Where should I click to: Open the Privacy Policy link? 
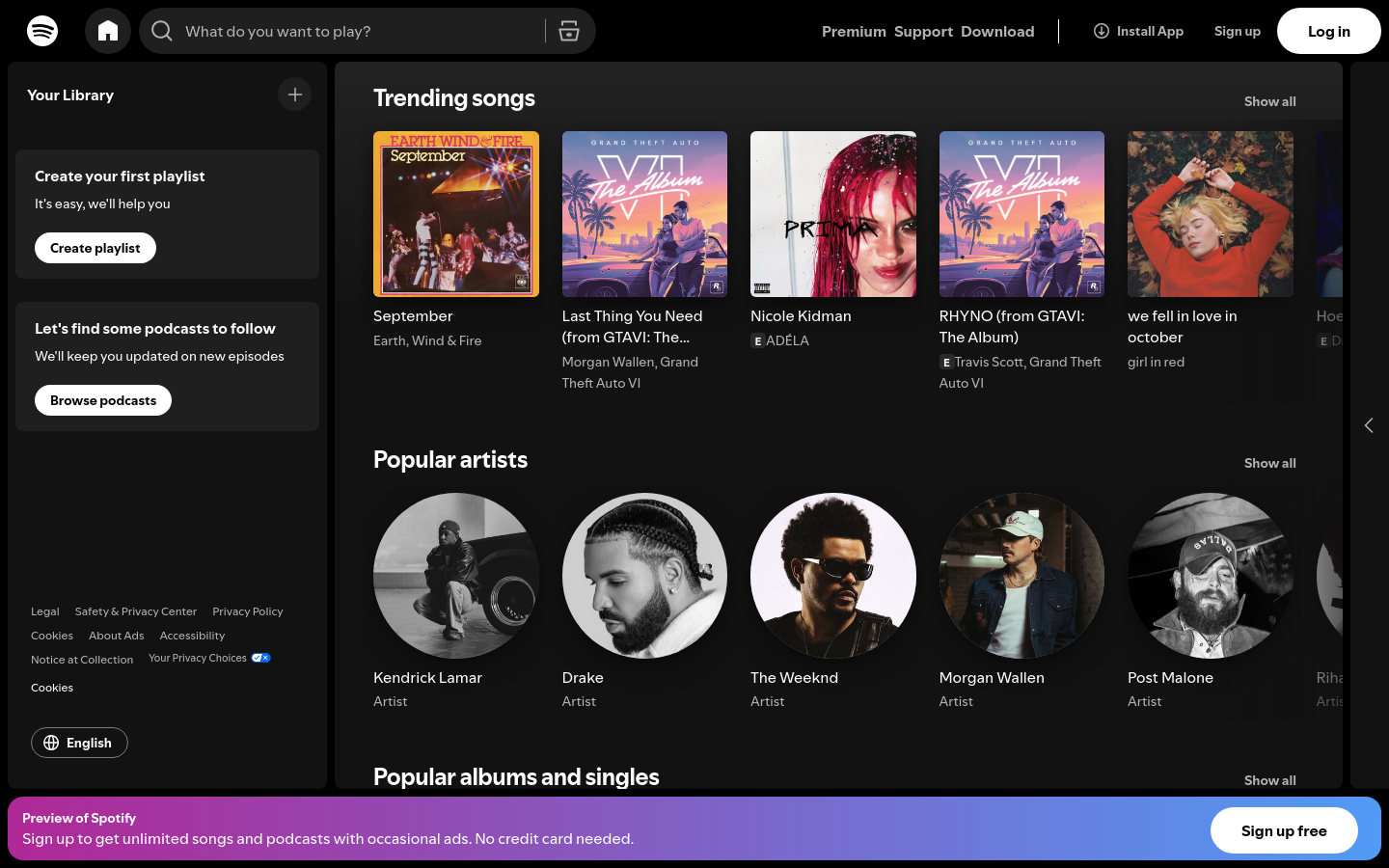point(248,611)
